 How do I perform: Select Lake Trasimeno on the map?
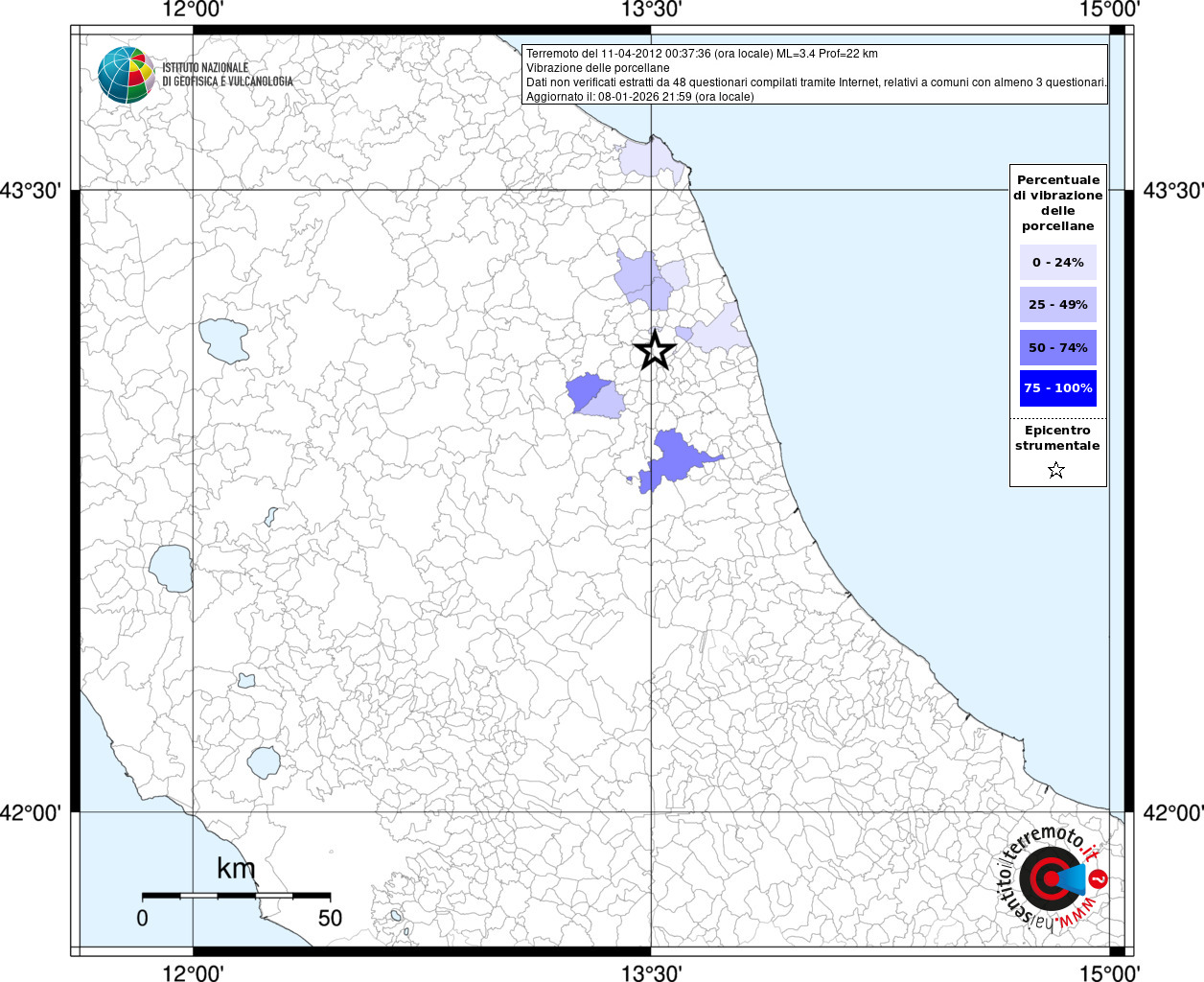[x=223, y=340]
